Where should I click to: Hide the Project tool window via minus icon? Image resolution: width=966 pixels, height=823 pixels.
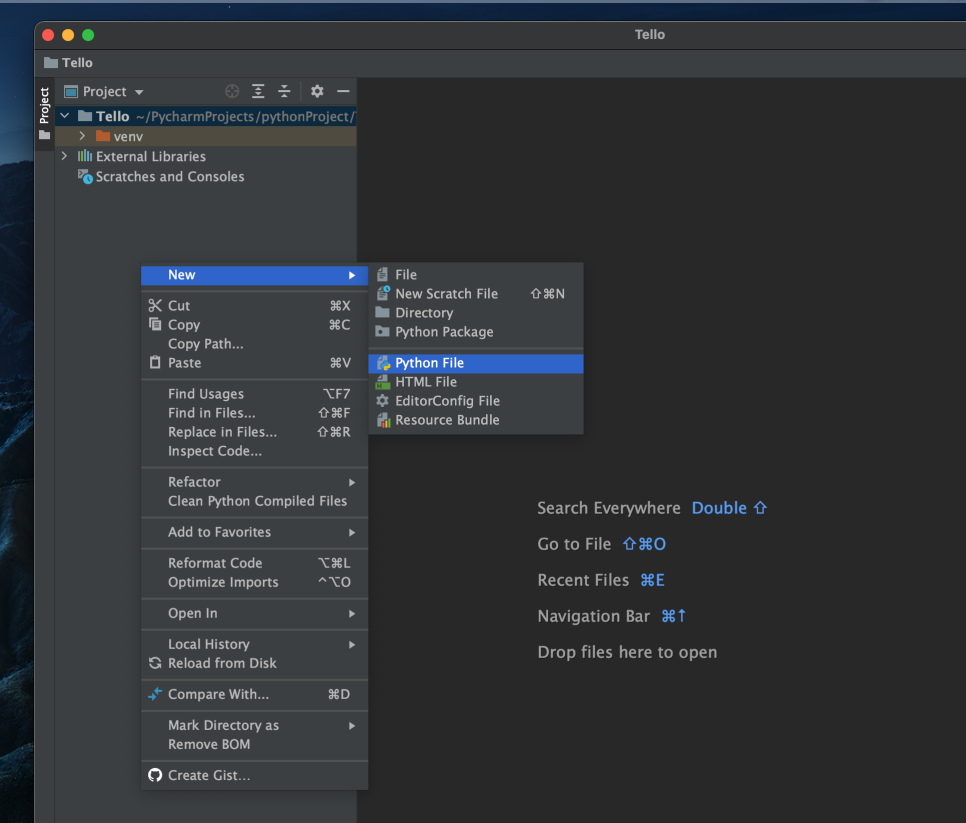coord(343,91)
